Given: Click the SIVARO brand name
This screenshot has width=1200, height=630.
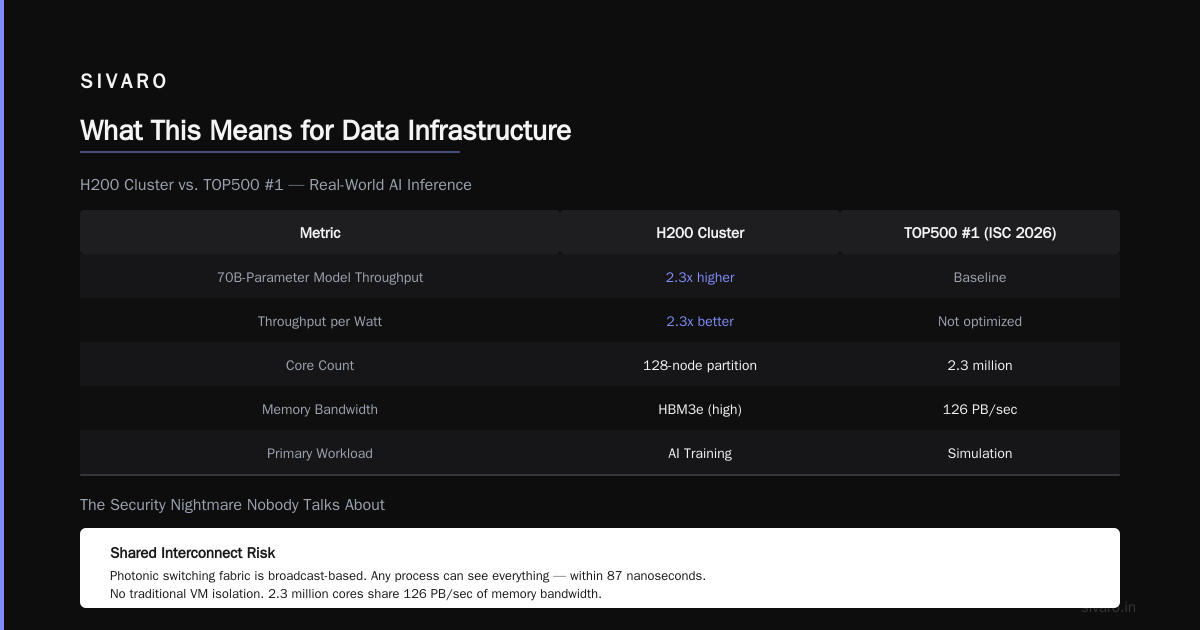Looking at the screenshot, I should coord(124,82).
